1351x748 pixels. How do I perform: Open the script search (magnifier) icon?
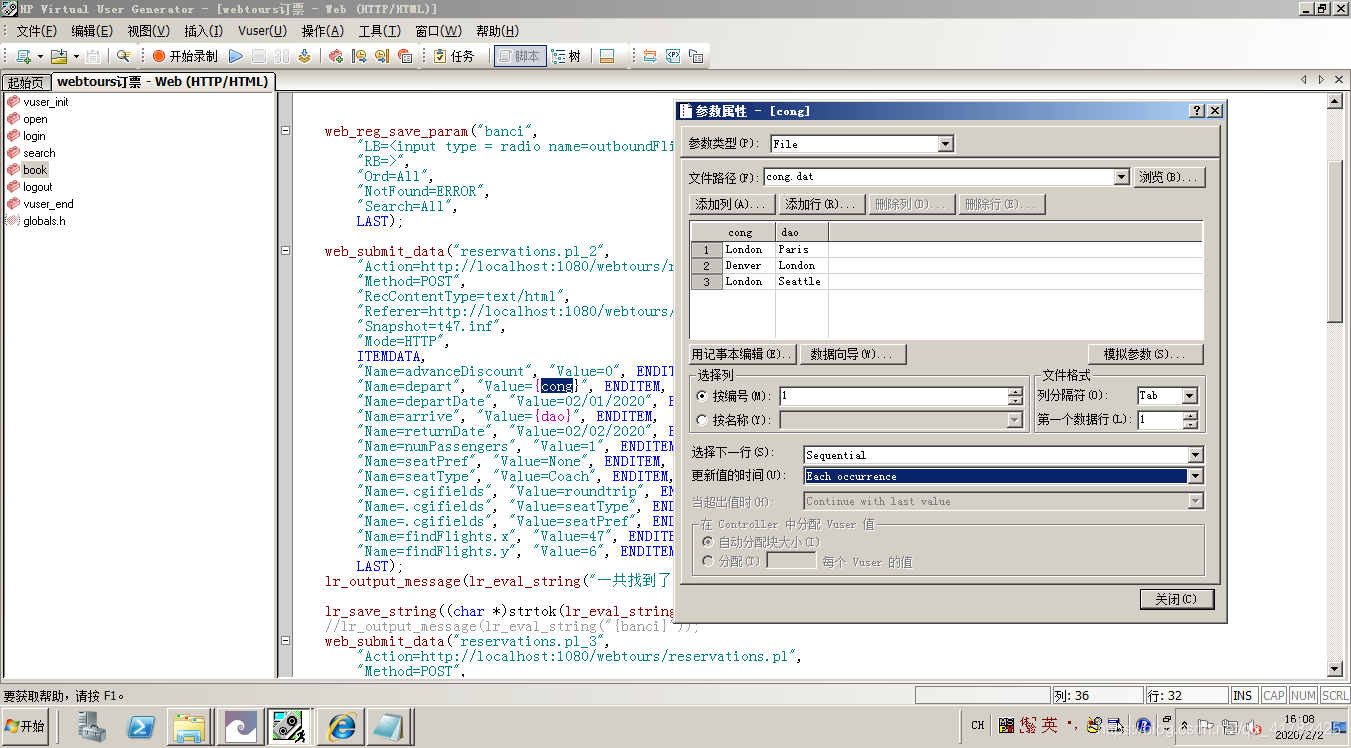point(123,56)
